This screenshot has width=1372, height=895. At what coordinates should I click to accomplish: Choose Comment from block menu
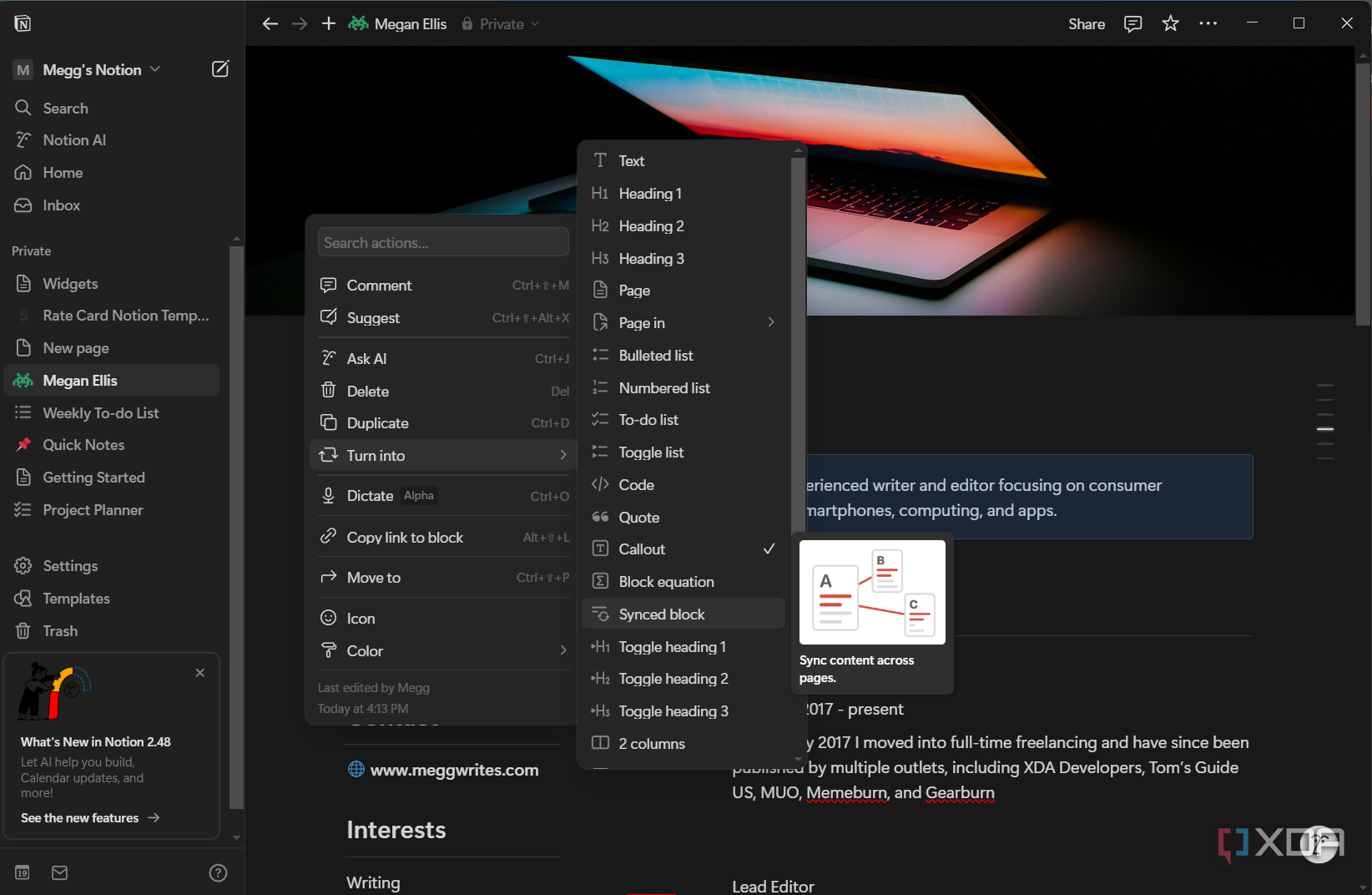click(442, 286)
